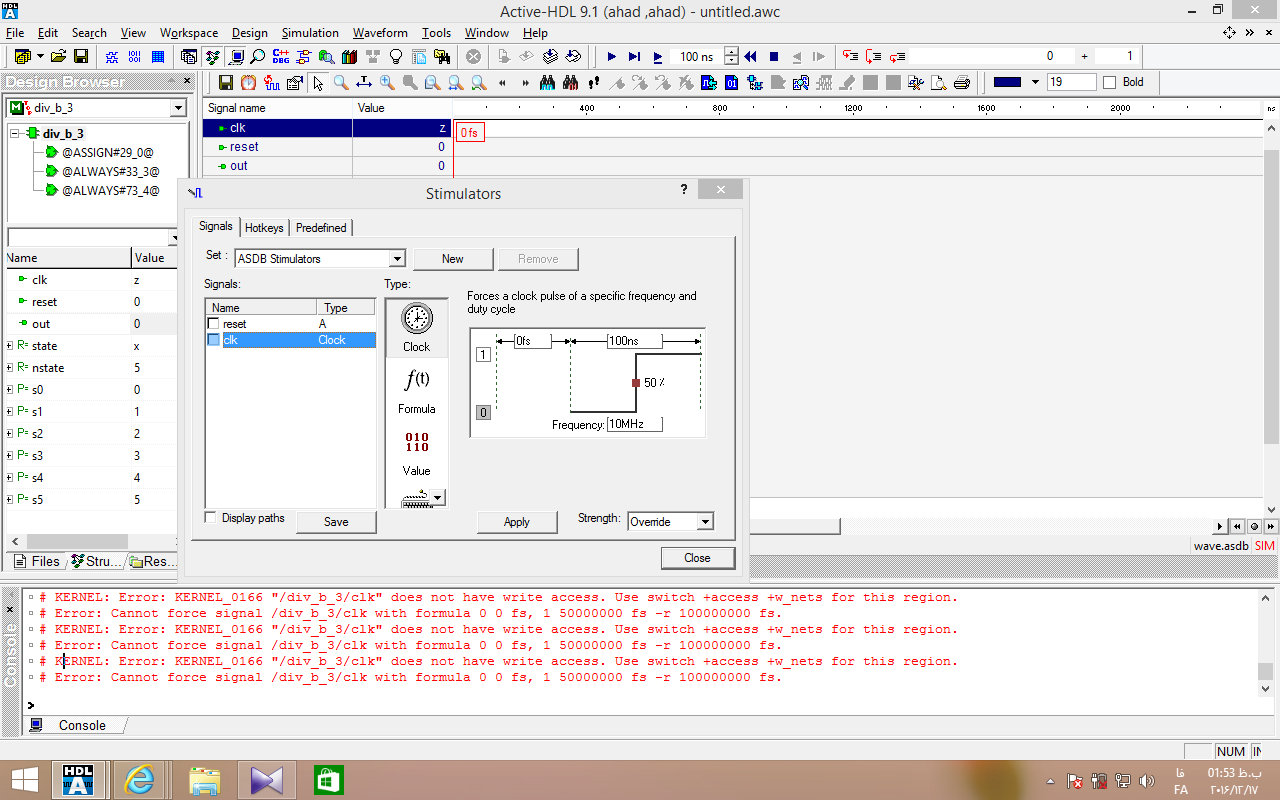Open File Explorer from taskbar

(x=203, y=780)
